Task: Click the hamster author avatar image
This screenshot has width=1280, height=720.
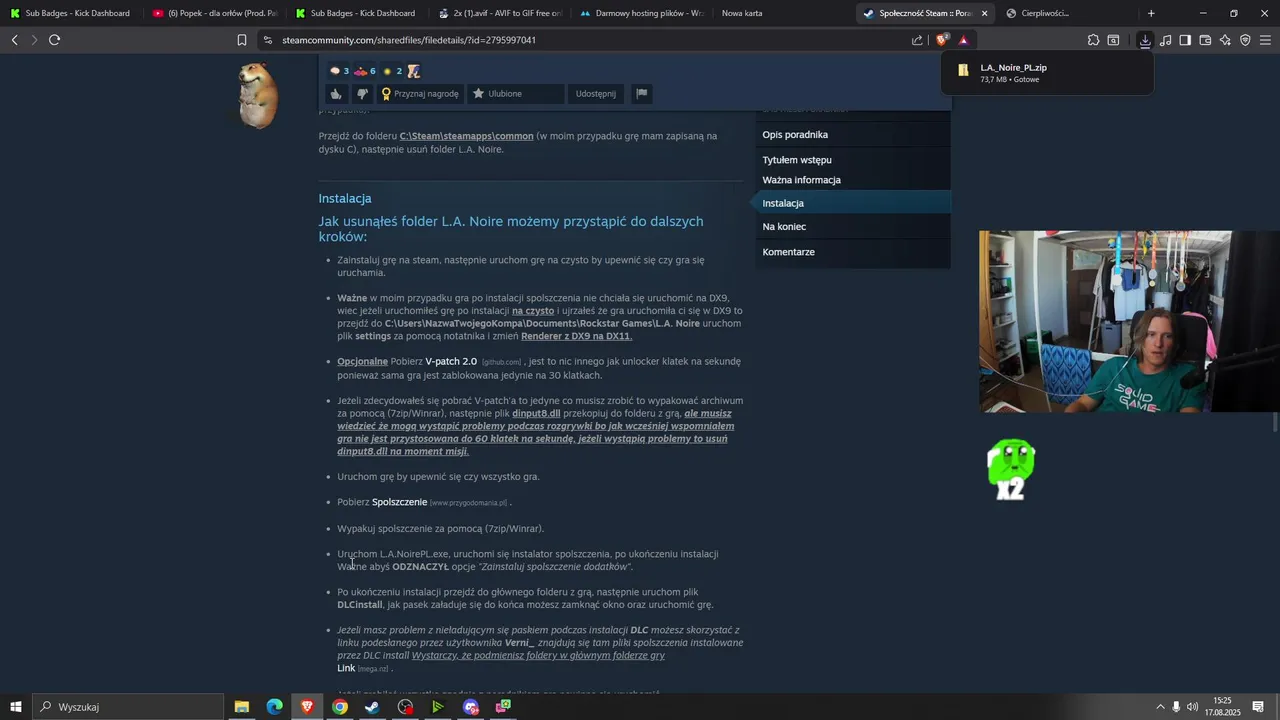Action: tap(259, 95)
